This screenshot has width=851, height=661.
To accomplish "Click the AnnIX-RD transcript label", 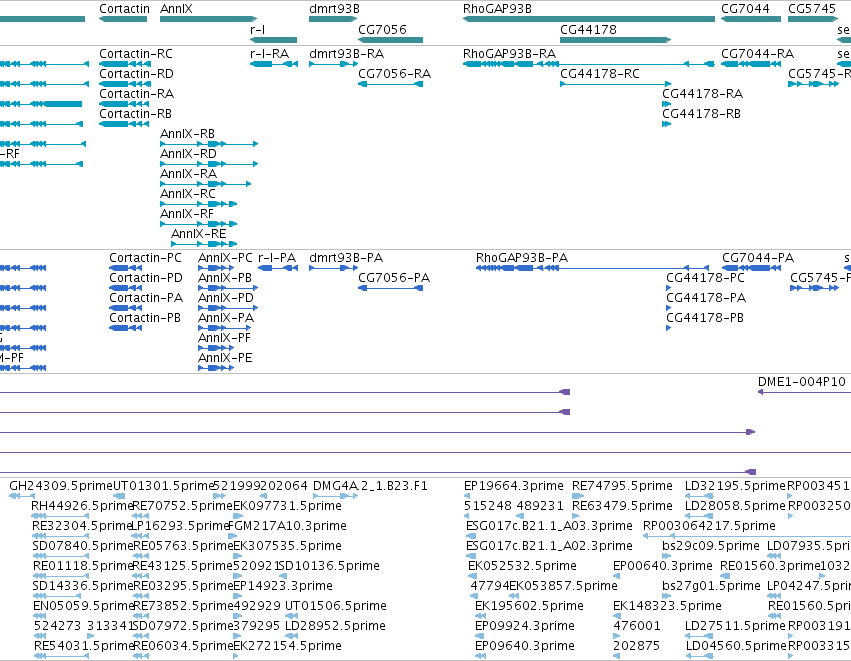I will click(x=188, y=154).
